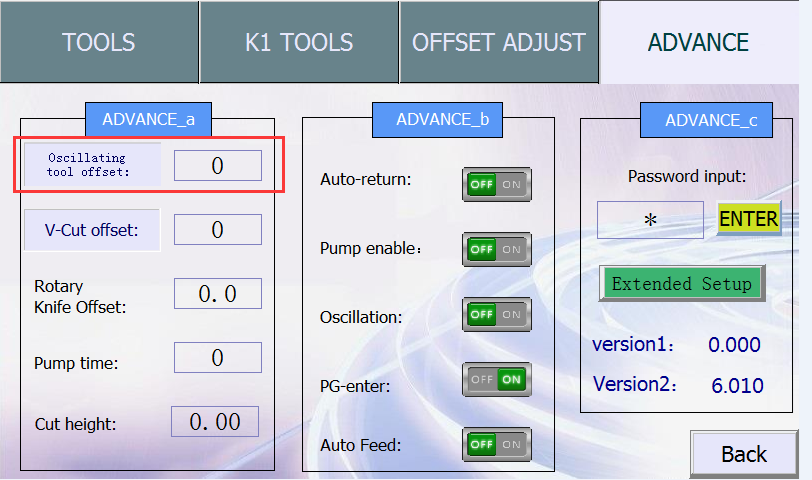Toggle the Auto Feed switch
This screenshot has width=812, height=480.
coord(496,444)
